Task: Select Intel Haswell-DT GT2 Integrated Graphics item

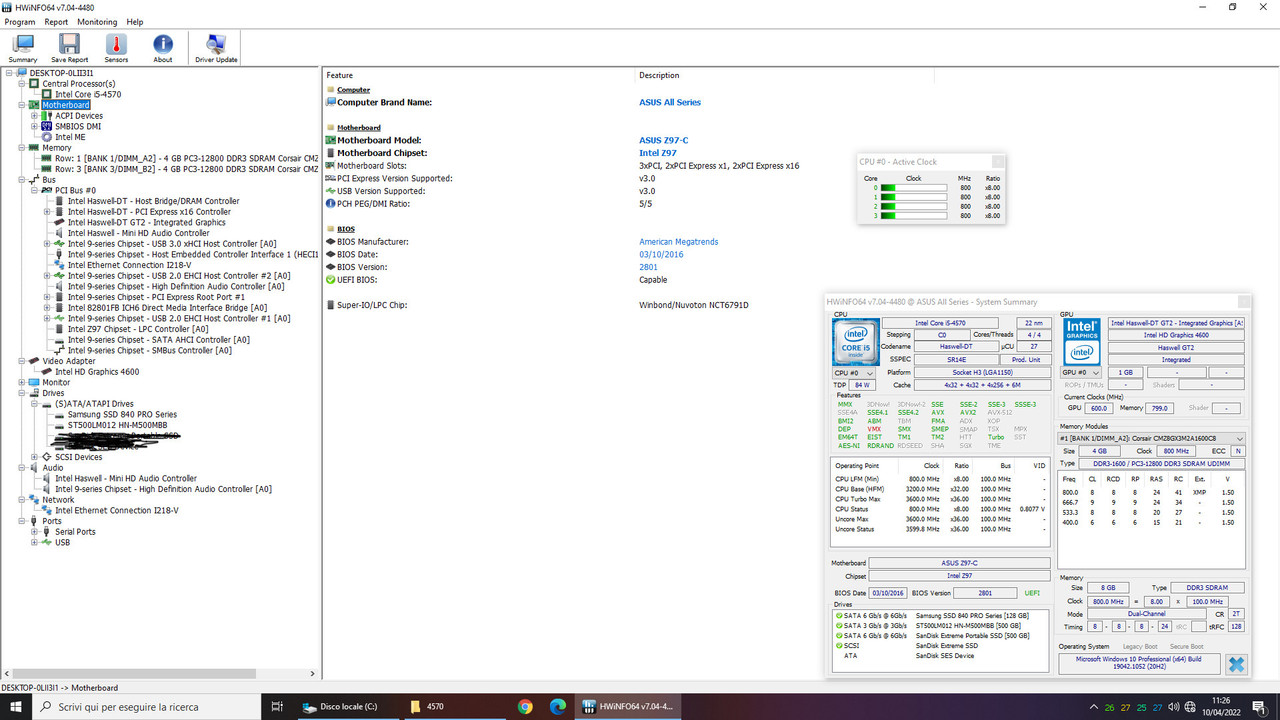Action: click(146, 222)
